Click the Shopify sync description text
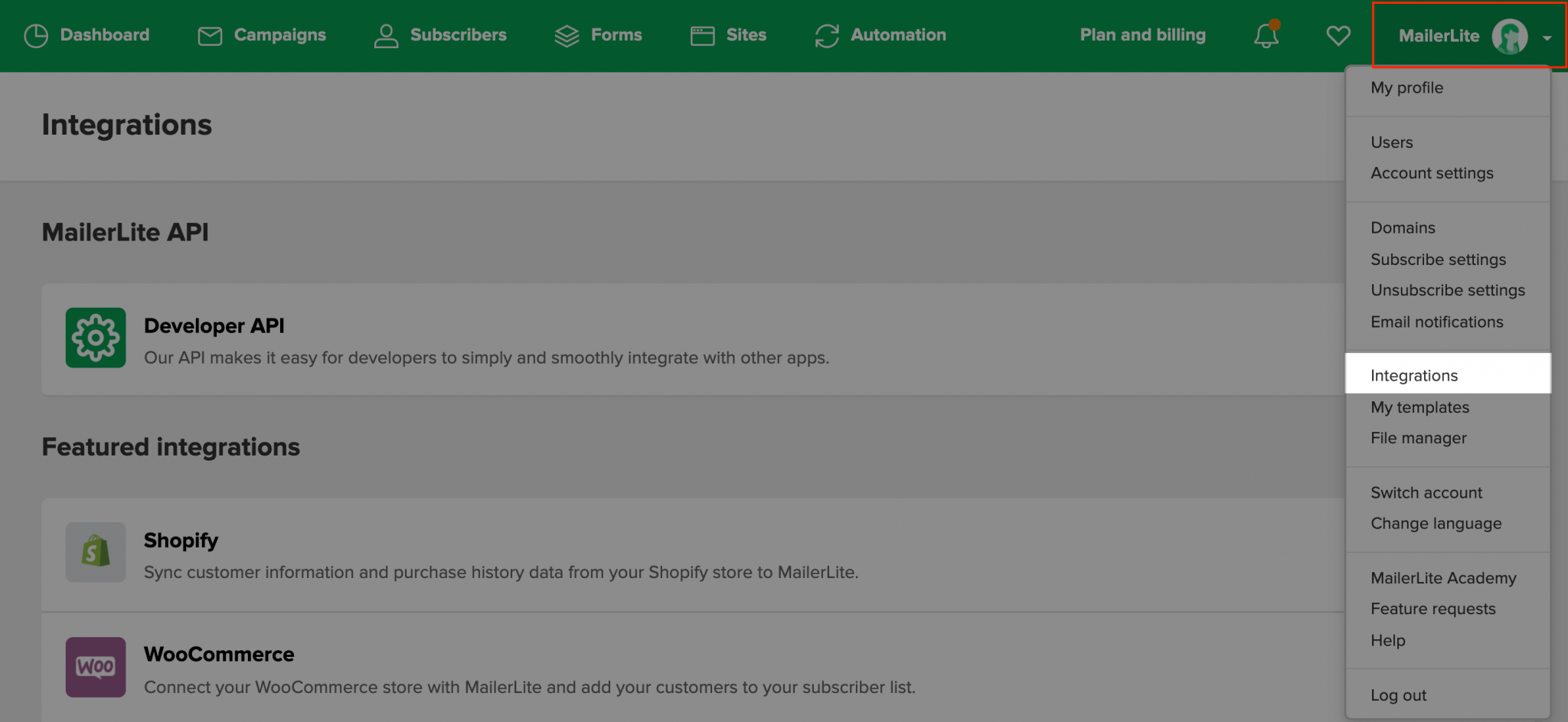The width and height of the screenshot is (1568, 722). (501, 573)
